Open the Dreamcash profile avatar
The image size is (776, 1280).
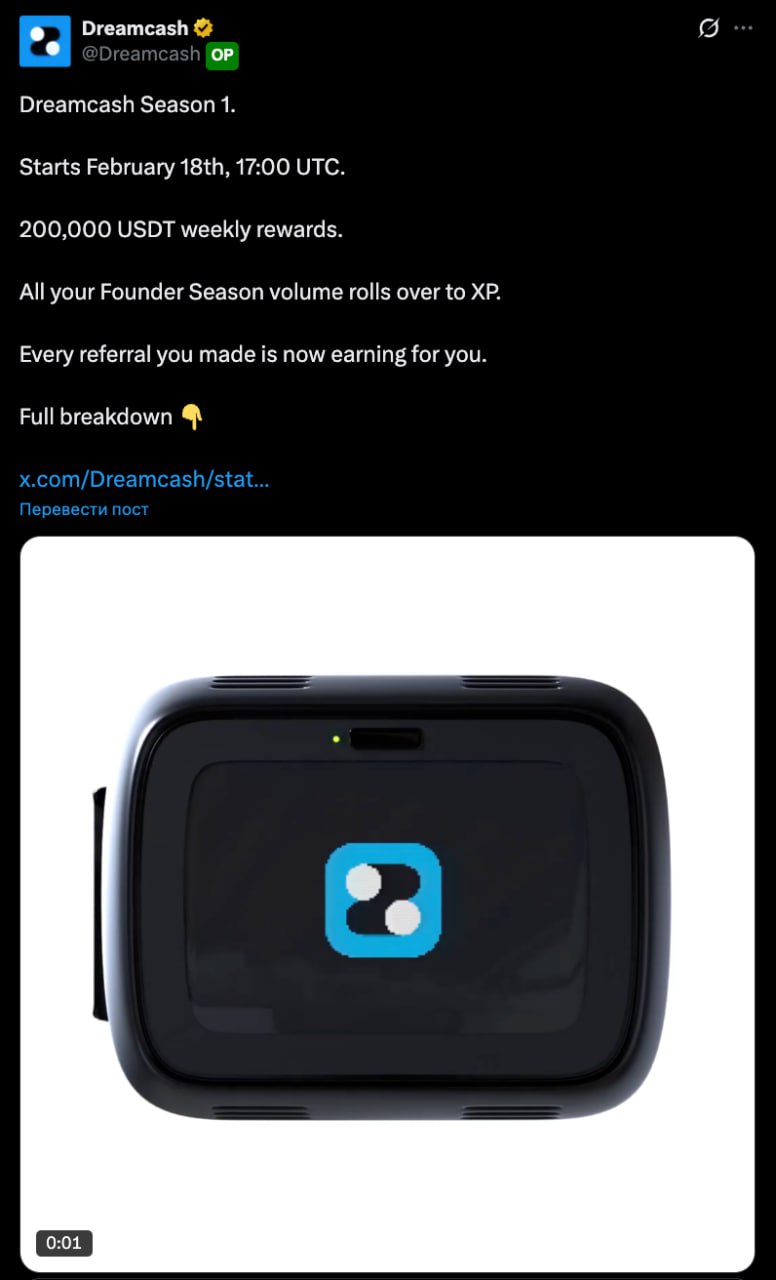(x=45, y=41)
